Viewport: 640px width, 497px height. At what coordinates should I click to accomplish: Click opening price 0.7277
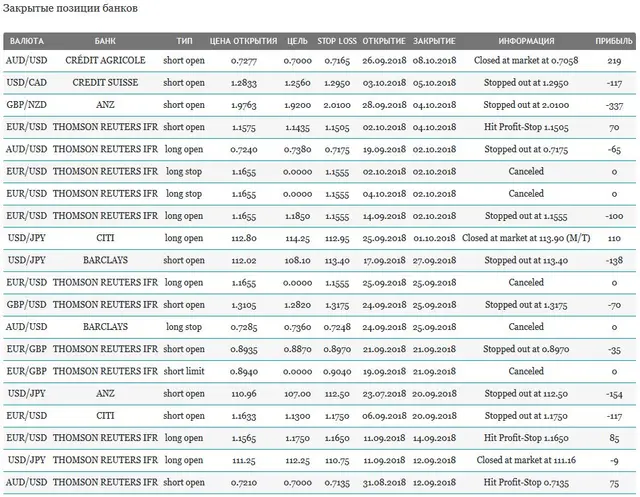(x=244, y=61)
